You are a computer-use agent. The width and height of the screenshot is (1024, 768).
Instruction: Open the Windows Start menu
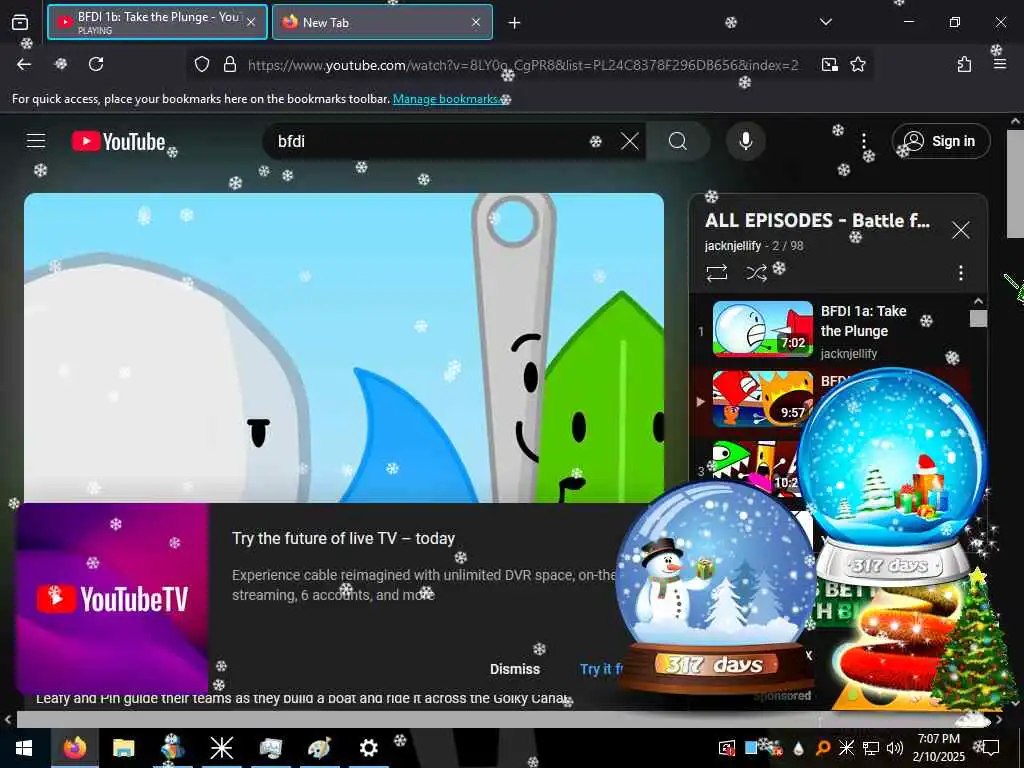24,748
